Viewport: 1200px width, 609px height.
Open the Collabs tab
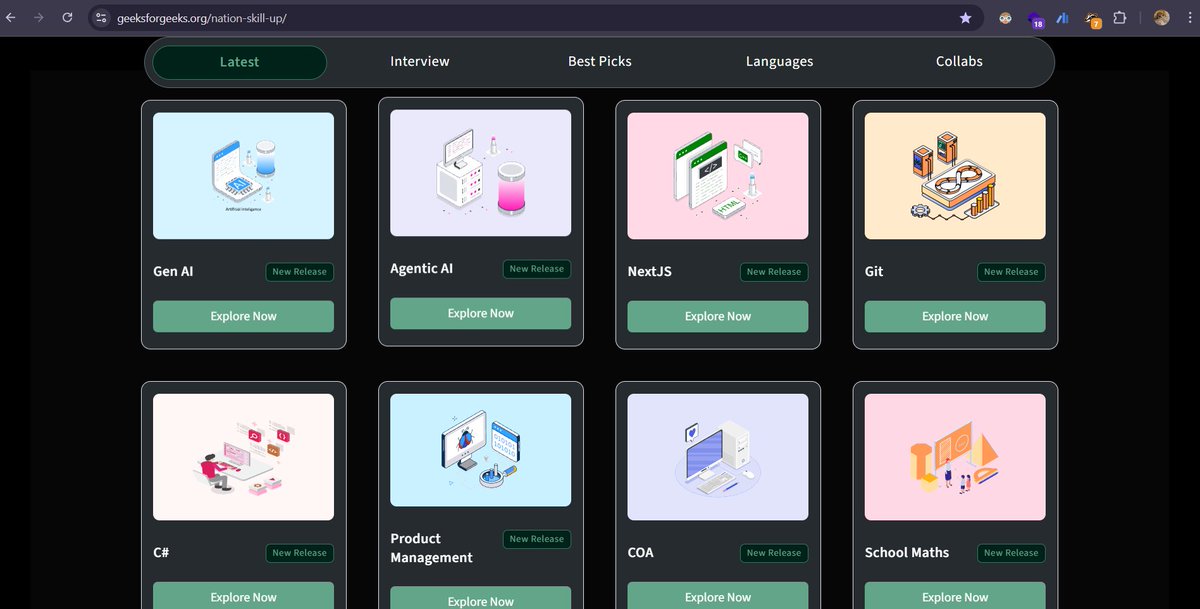(959, 62)
